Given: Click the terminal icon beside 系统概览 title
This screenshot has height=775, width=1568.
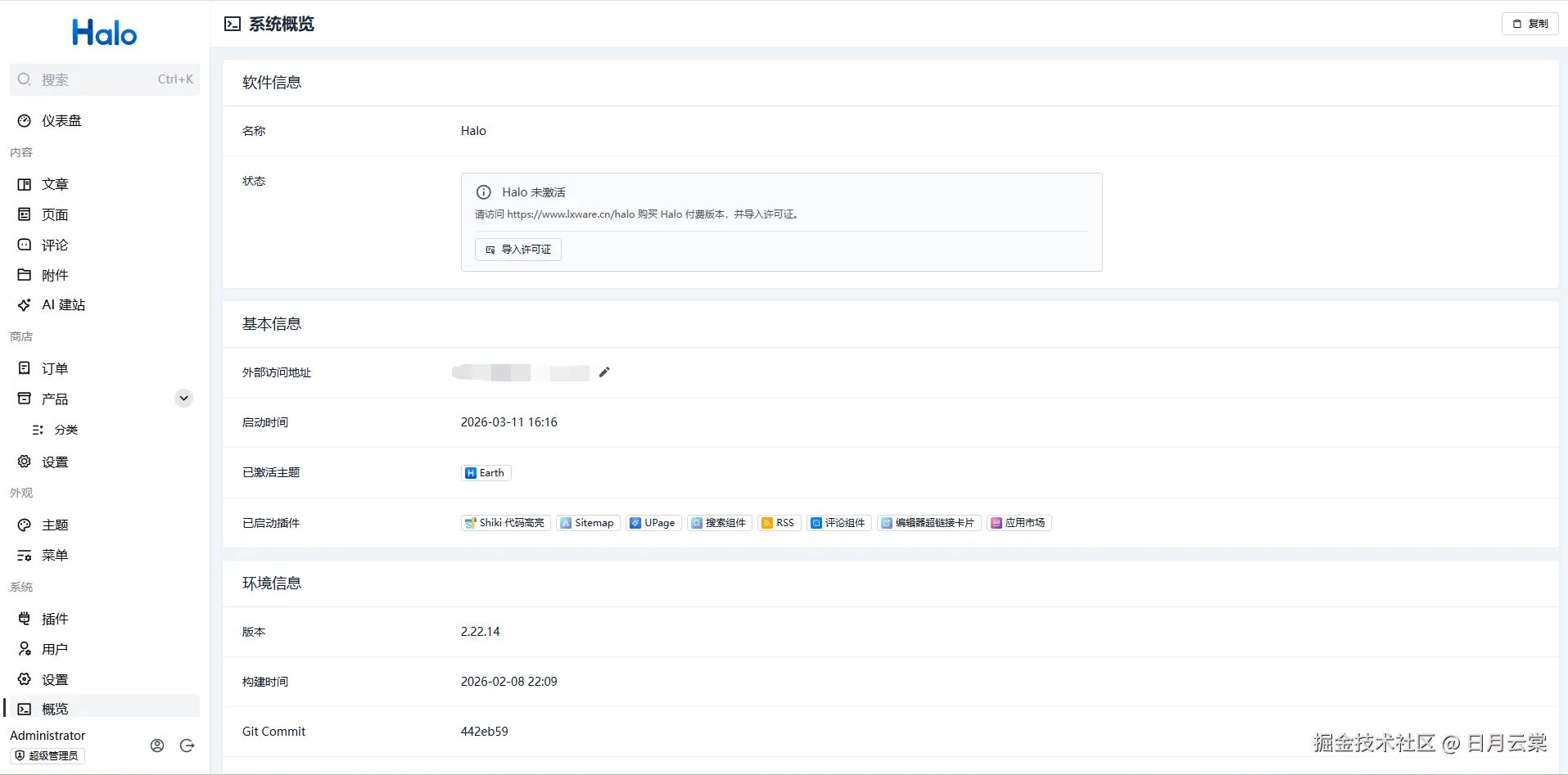Looking at the screenshot, I should coord(233,24).
